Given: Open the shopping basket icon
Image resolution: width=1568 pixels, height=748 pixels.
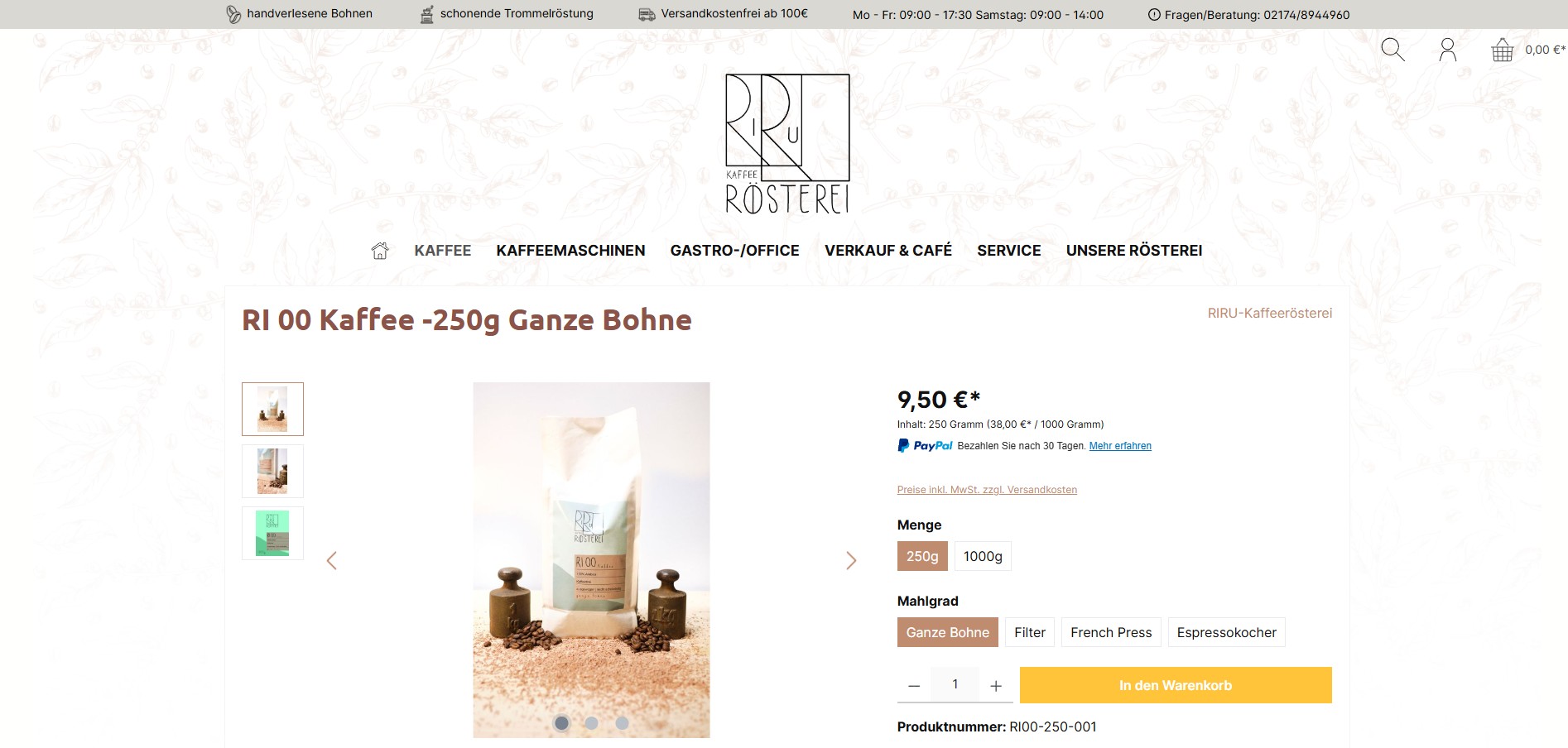Looking at the screenshot, I should pyautogui.click(x=1502, y=50).
